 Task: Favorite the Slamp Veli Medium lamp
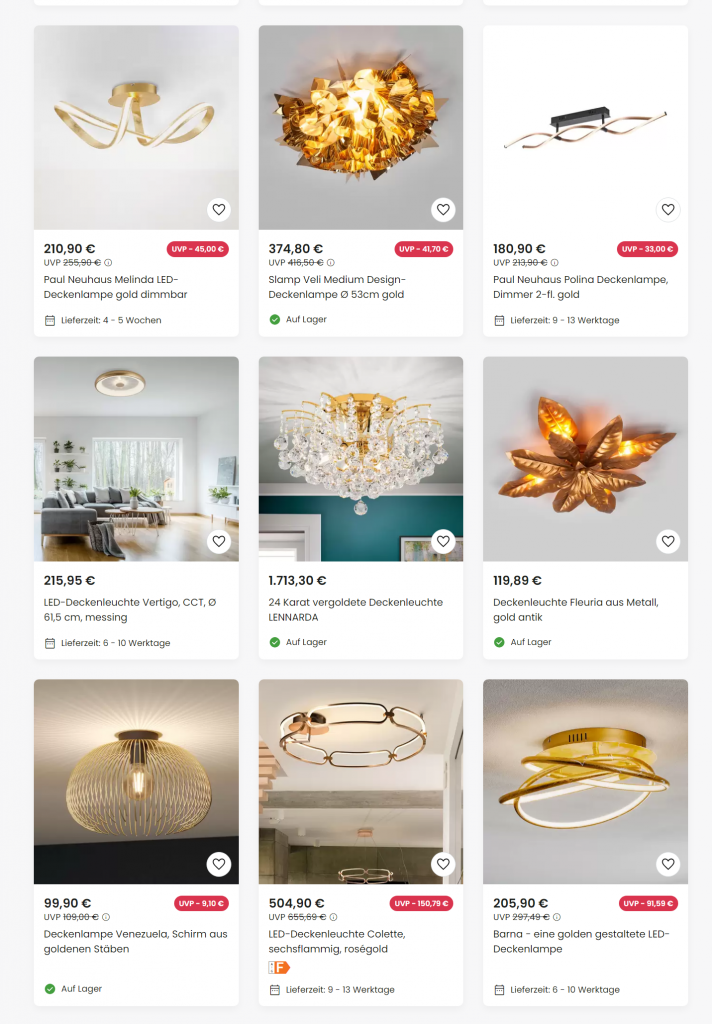tap(444, 210)
